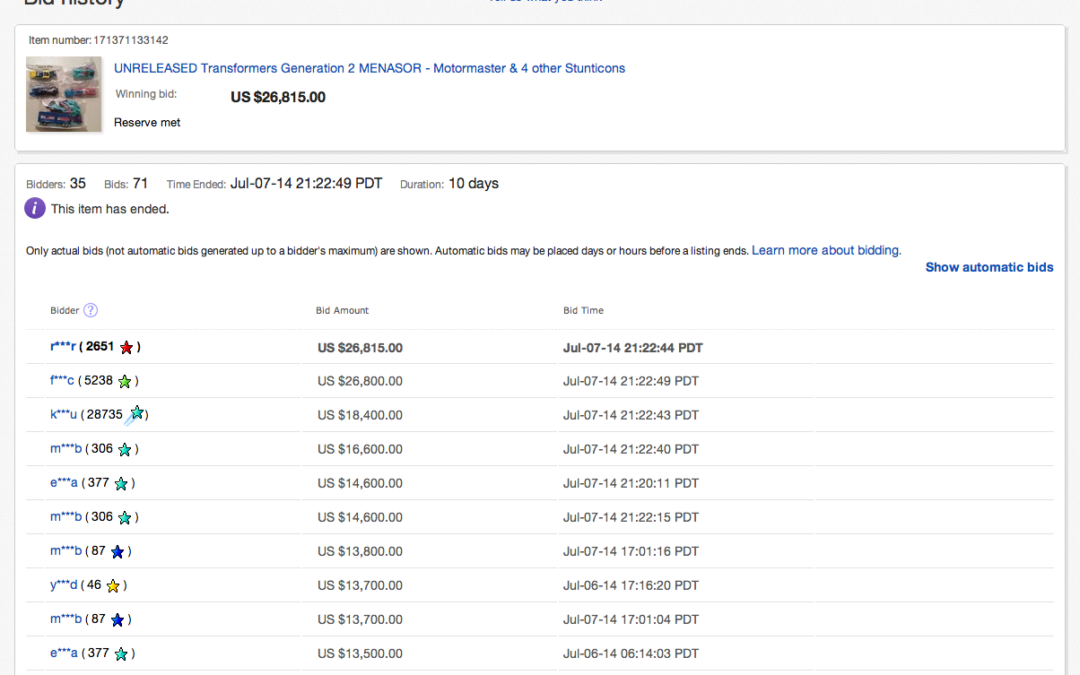This screenshot has width=1080, height=675.
Task: Open winning bidder r***r profile
Action: tap(63, 347)
